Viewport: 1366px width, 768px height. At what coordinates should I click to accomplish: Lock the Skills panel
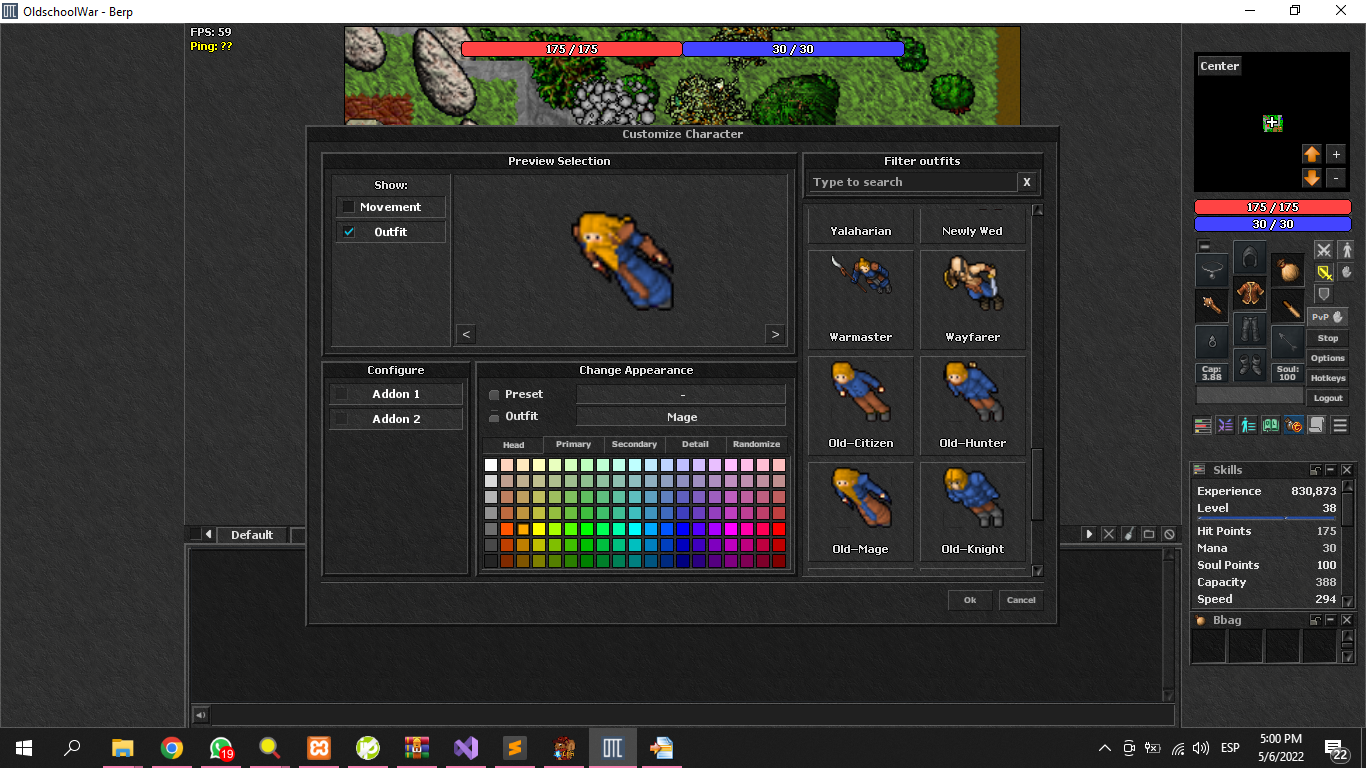1316,470
